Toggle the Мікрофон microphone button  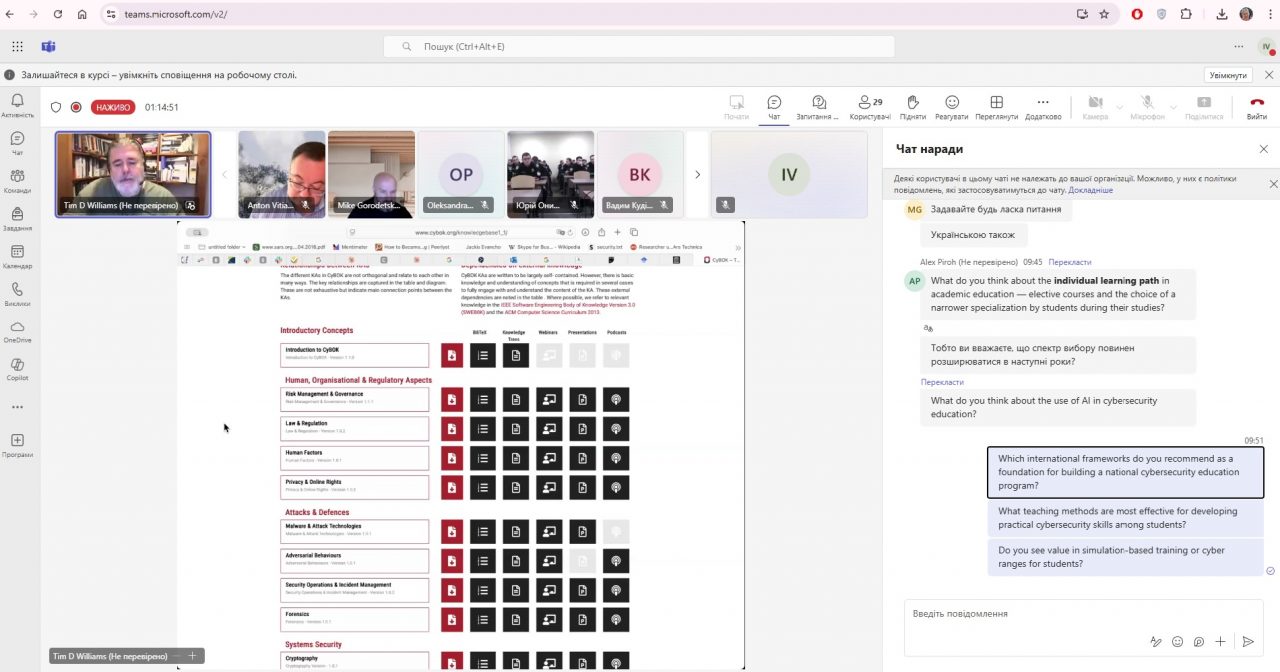pos(1147,107)
